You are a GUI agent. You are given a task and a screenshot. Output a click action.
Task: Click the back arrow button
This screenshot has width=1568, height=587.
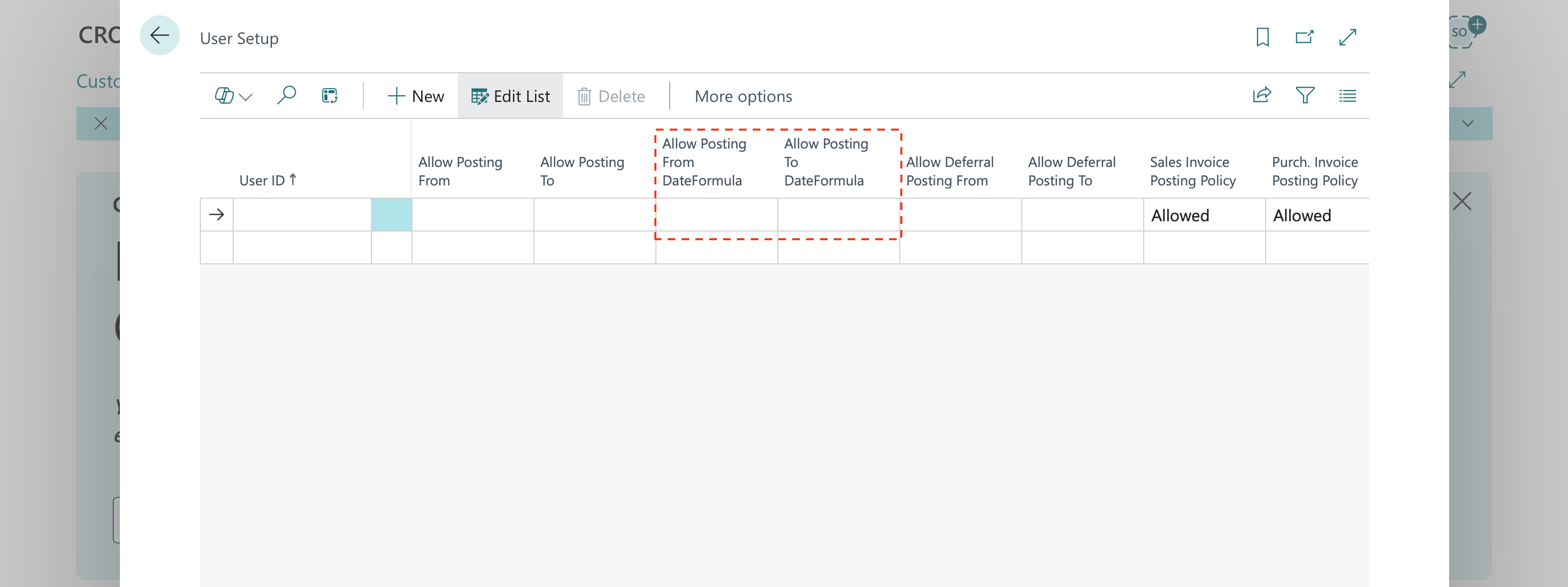pyautogui.click(x=159, y=36)
